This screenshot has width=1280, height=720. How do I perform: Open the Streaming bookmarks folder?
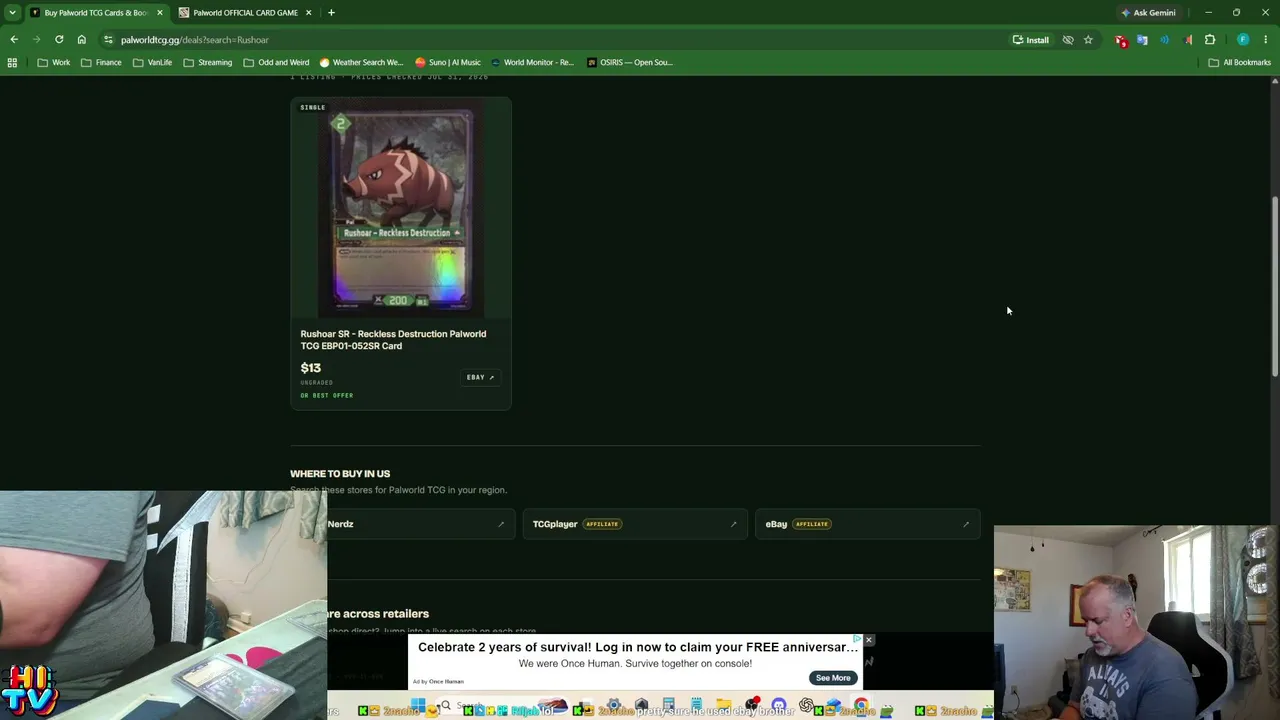207,62
